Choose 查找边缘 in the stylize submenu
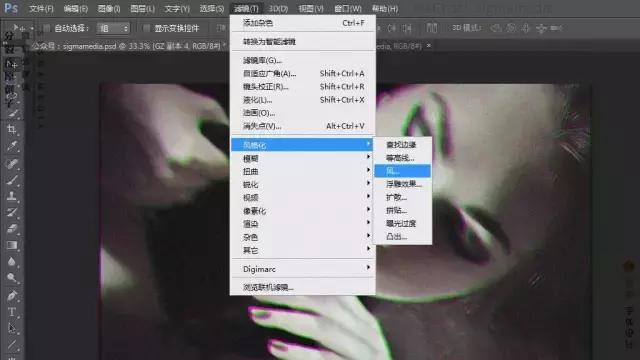Screen dimensions: 640x360 click(x=402, y=144)
